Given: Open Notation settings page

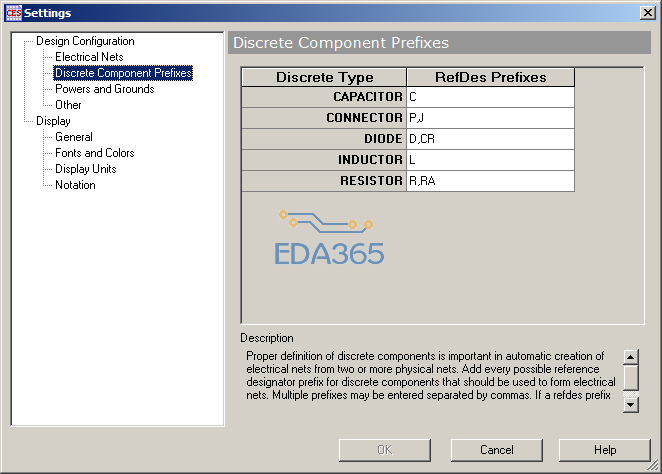Looking at the screenshot, I should tap(75, 185).
